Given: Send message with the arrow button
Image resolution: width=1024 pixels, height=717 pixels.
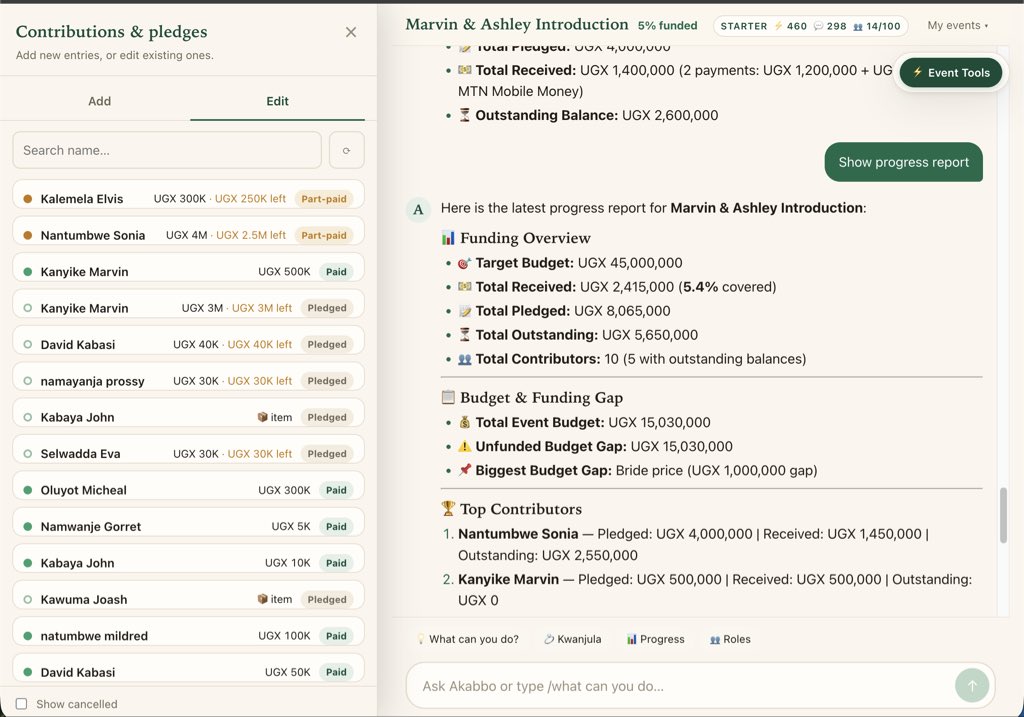Looking at the screenshot, I should pos(972,686).
